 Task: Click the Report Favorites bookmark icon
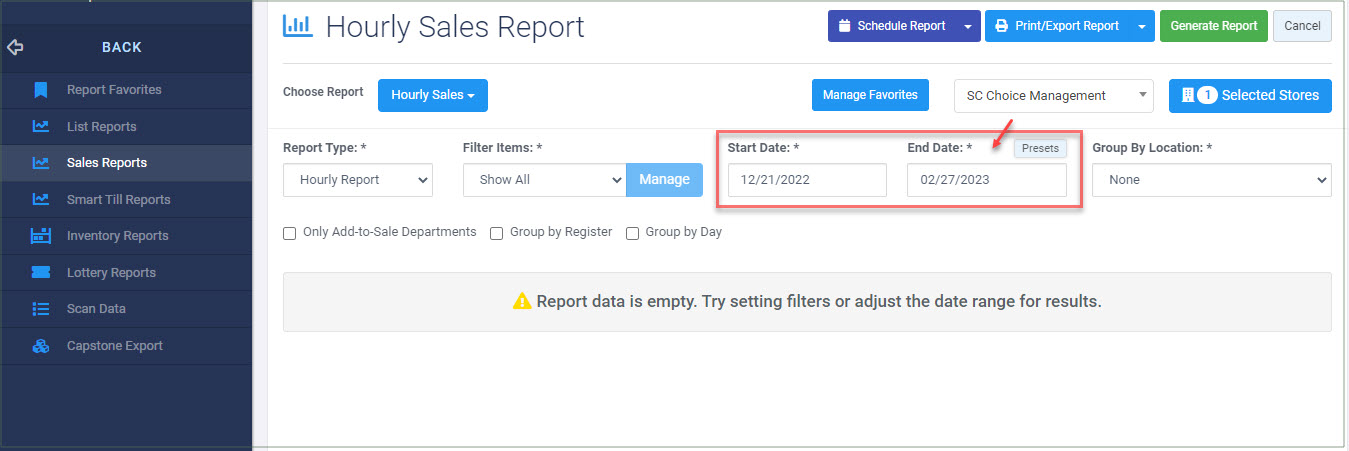click(x=41, y=90)
